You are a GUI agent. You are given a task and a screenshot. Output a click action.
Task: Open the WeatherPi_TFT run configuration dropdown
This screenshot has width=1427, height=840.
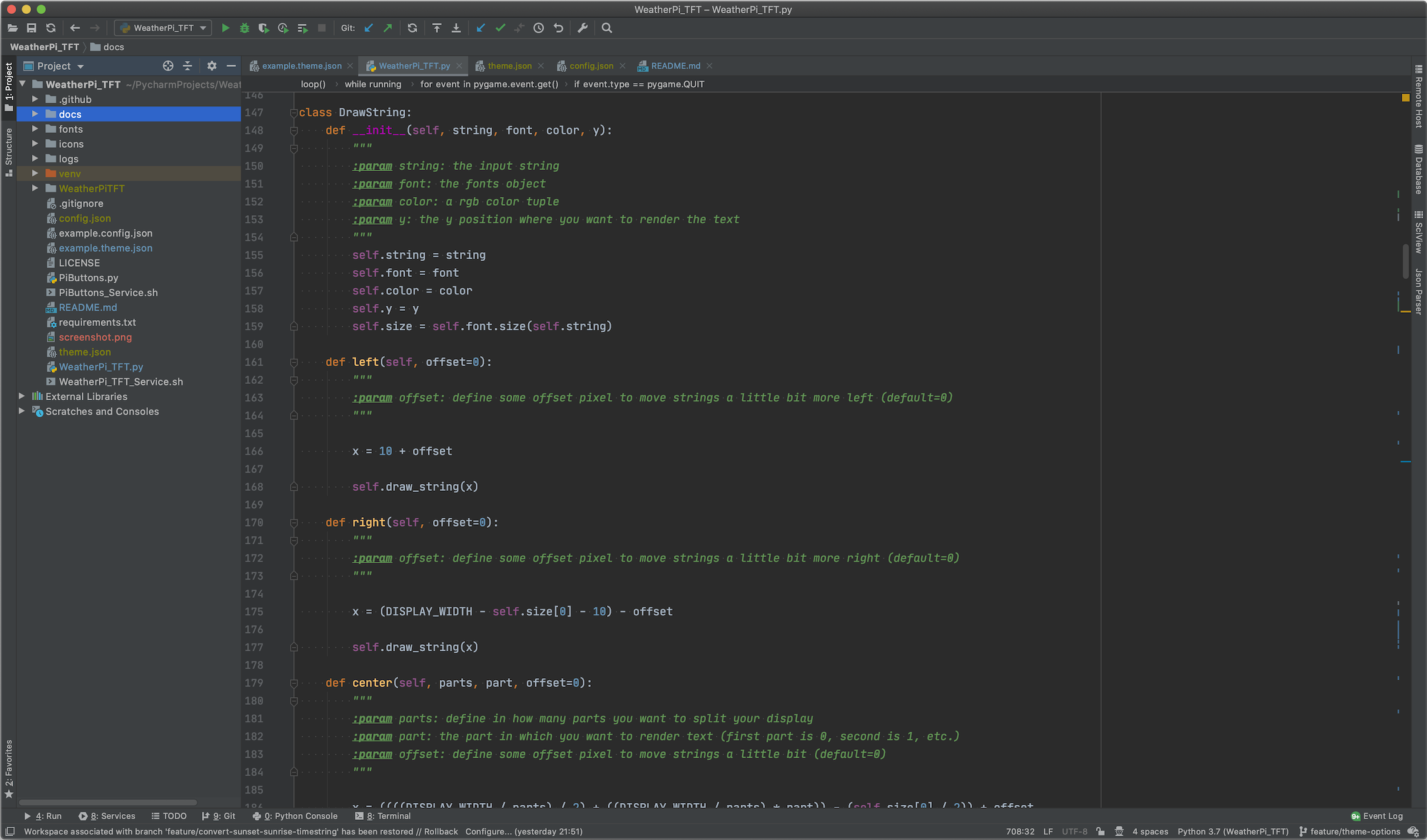tap(163, 28)
